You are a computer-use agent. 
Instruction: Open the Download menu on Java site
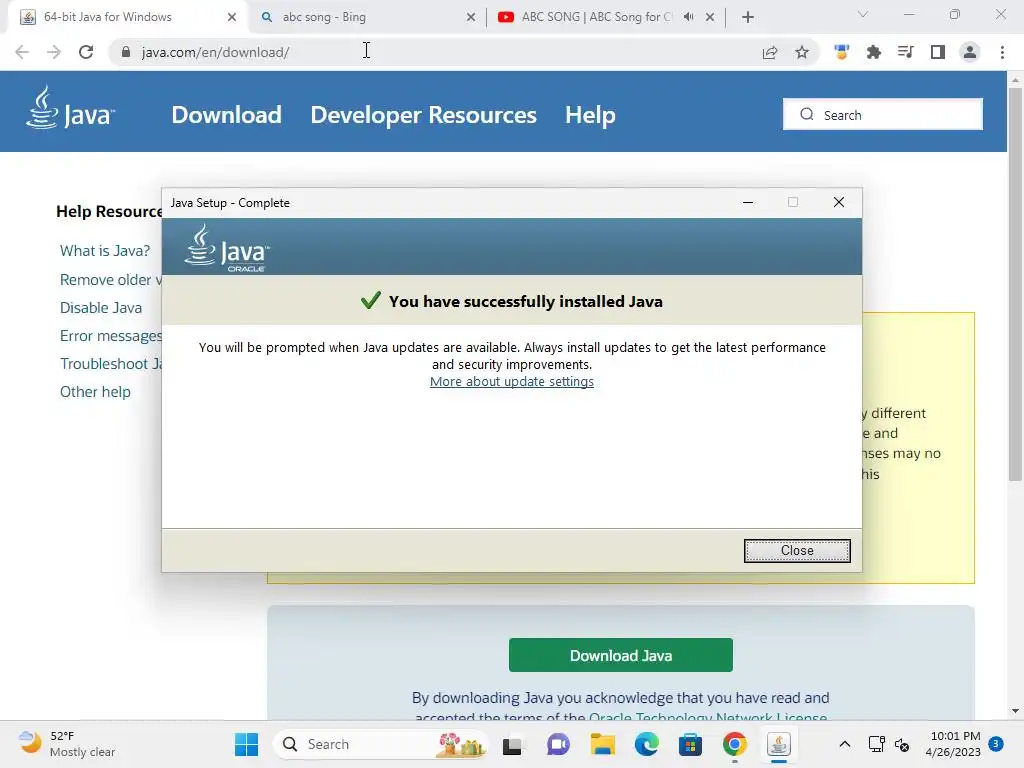click(x=226, y=115)
